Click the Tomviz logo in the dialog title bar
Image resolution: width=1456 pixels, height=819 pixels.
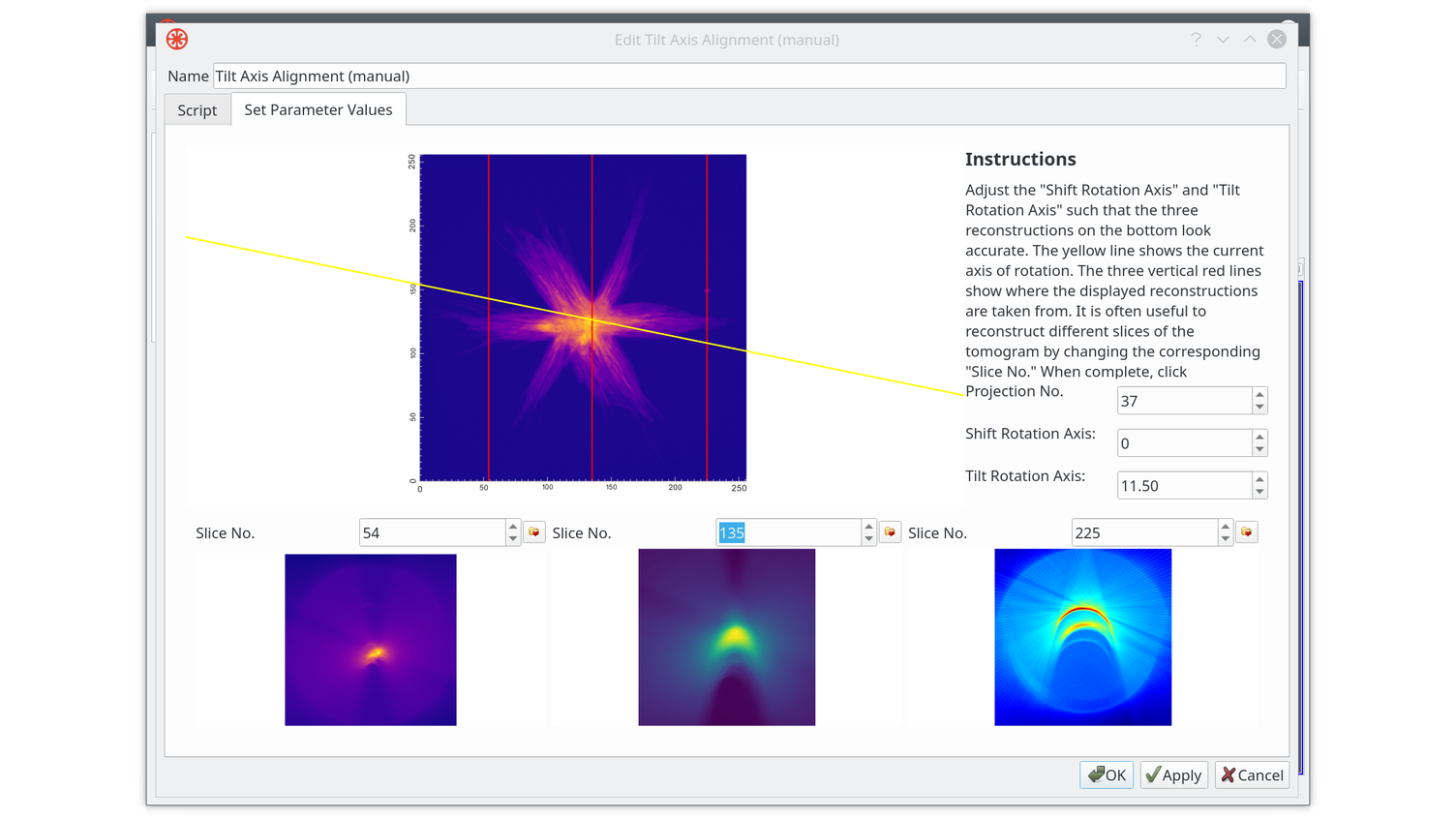pos(176,39)
